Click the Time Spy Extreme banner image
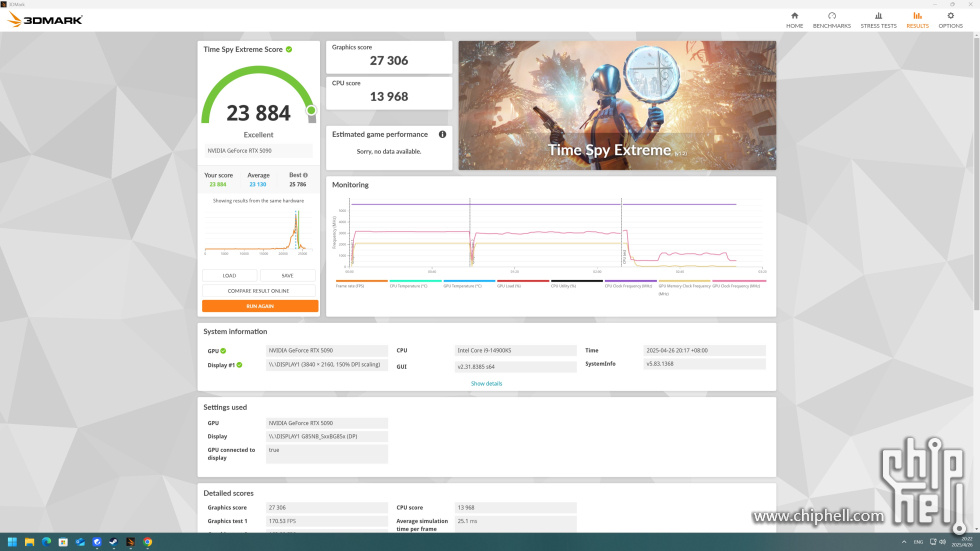Viewport: 980px width, 551px height. [x=618, y=106]
